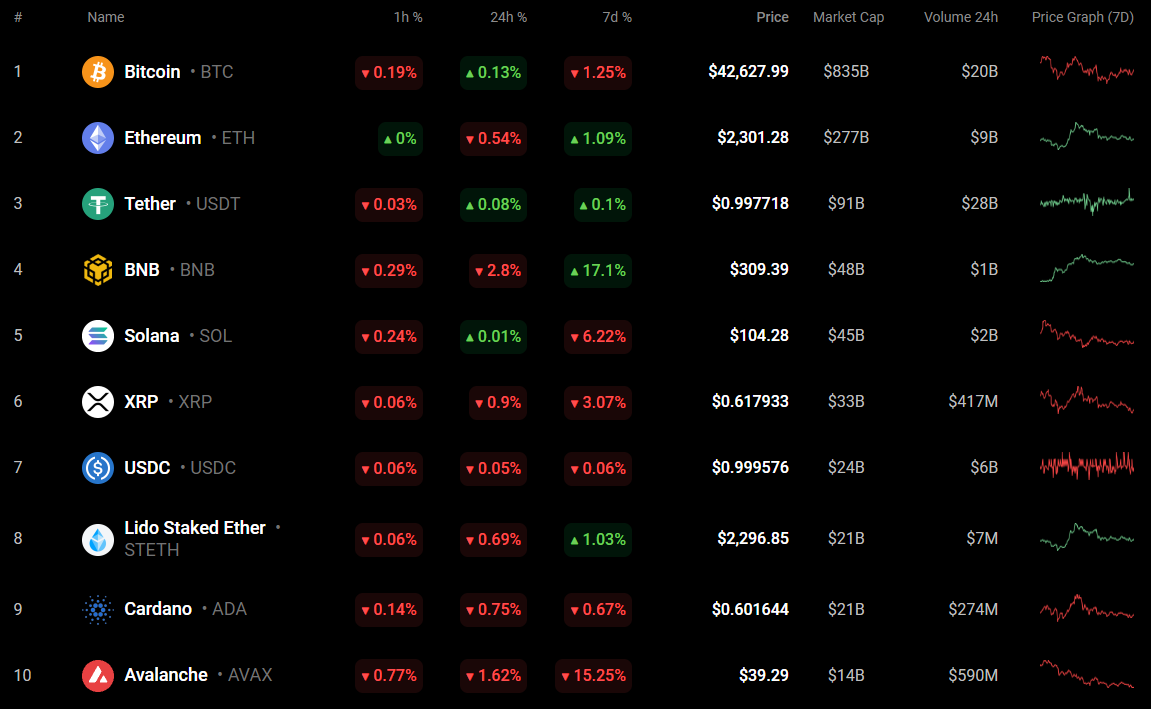Viewport: 1151px width, 709px height.
Task: Click the BNB yellow logo icon
Action: pos(98,270)
